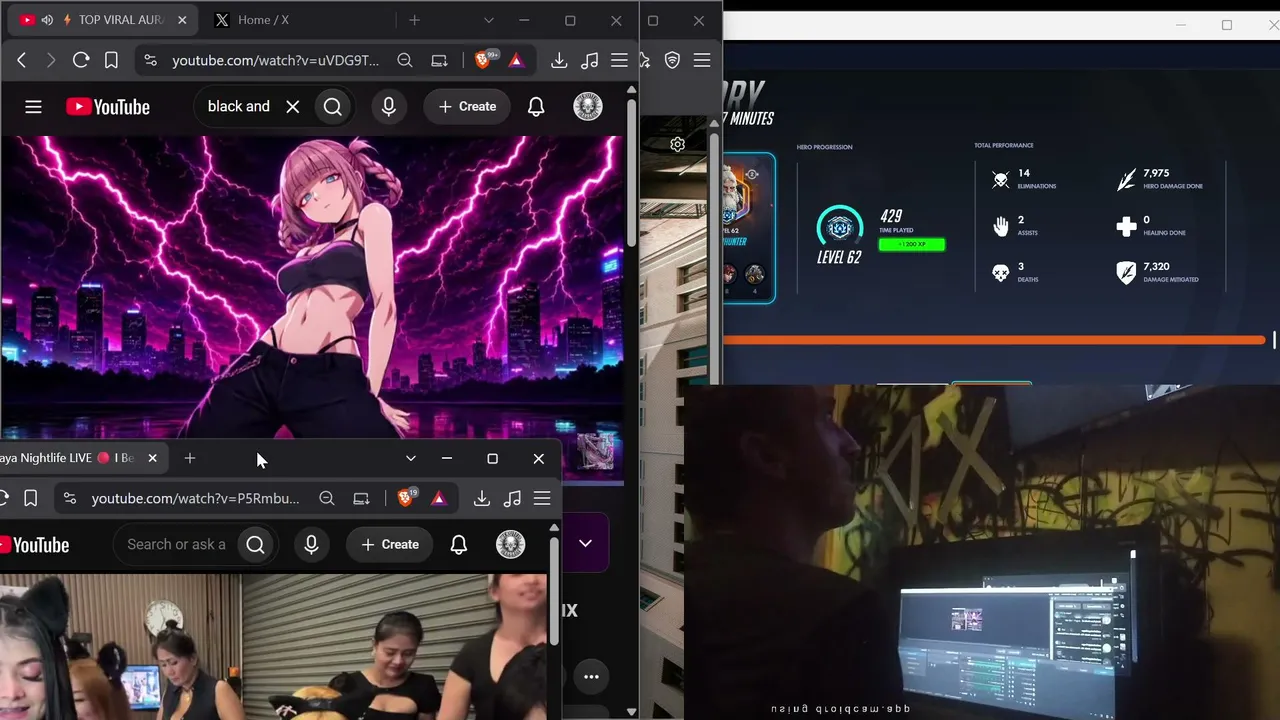Viewport: 1280px width, 720px height.
Task: Click Create in the top YouTube window
Action: 467,107
